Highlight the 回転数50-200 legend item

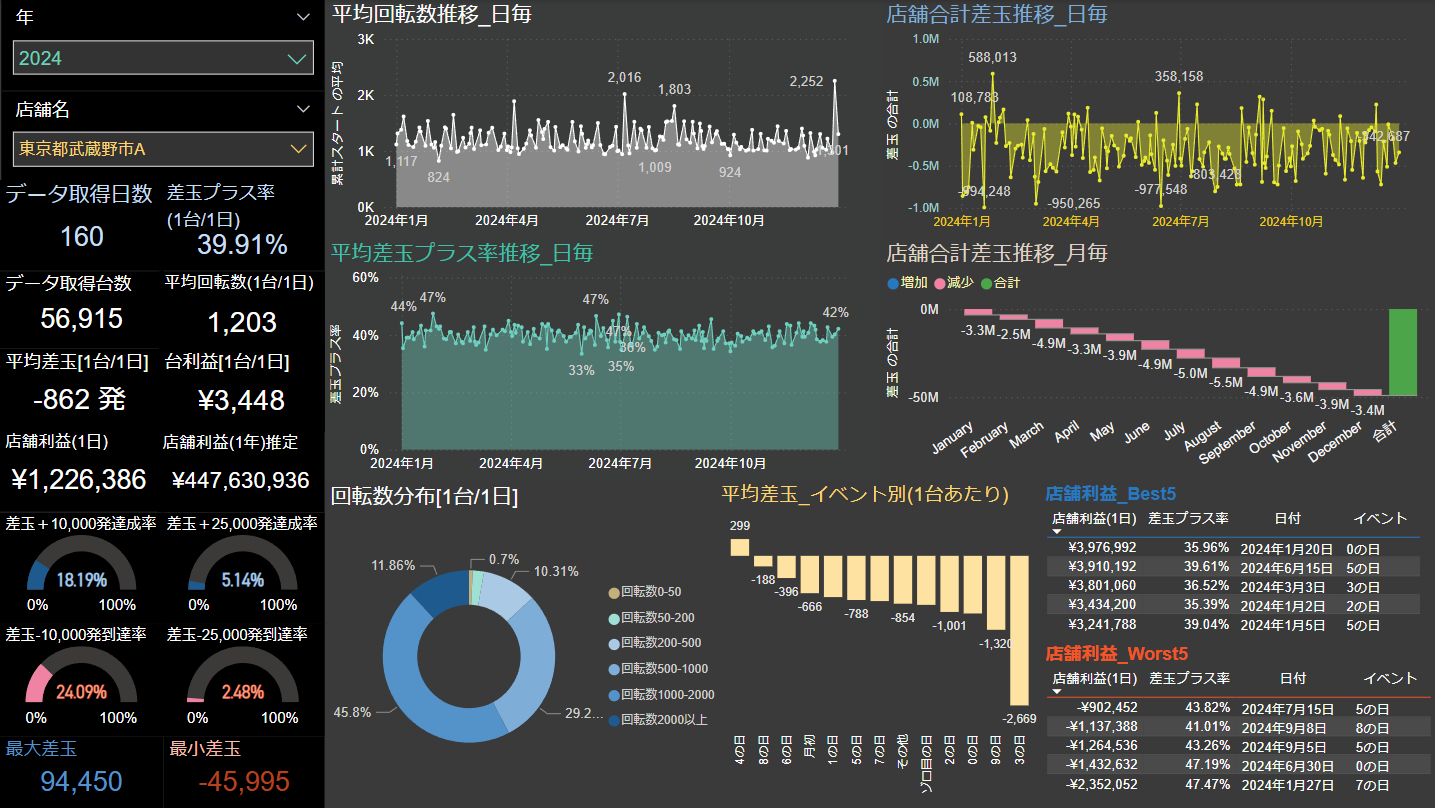click(657, 618)
